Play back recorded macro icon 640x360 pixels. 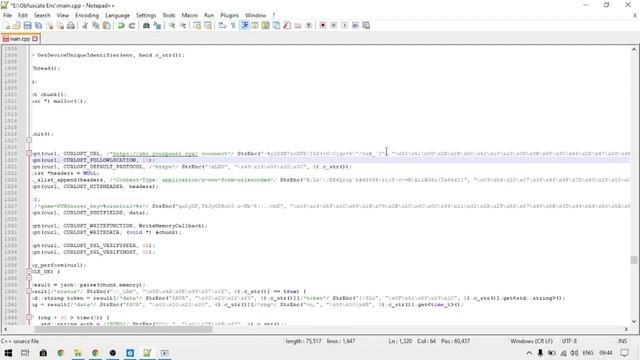click(344, 25)
